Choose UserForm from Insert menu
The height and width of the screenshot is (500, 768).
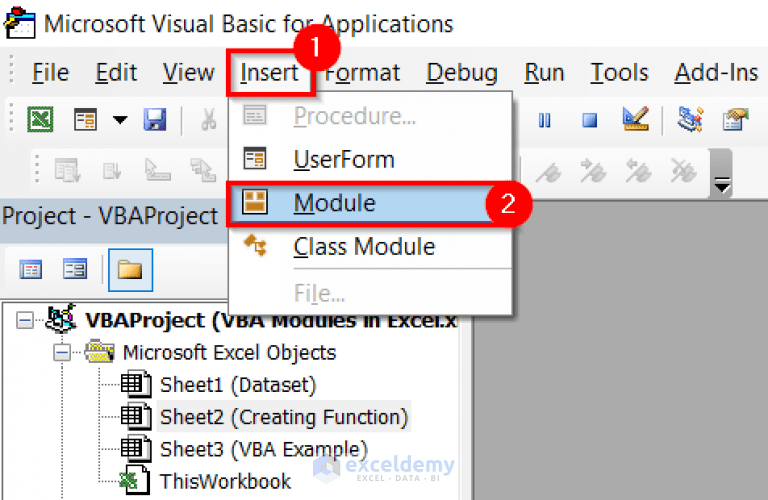[370, 159]
